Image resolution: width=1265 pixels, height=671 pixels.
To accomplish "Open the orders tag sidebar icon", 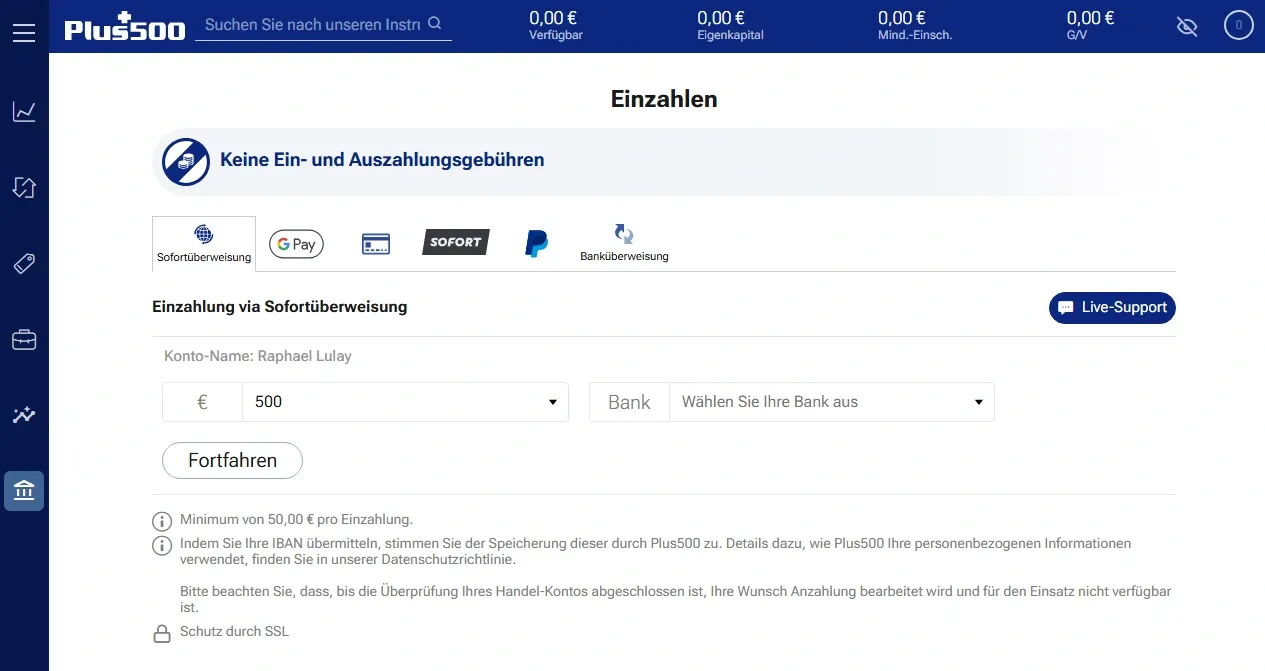I will pos(24,263).
